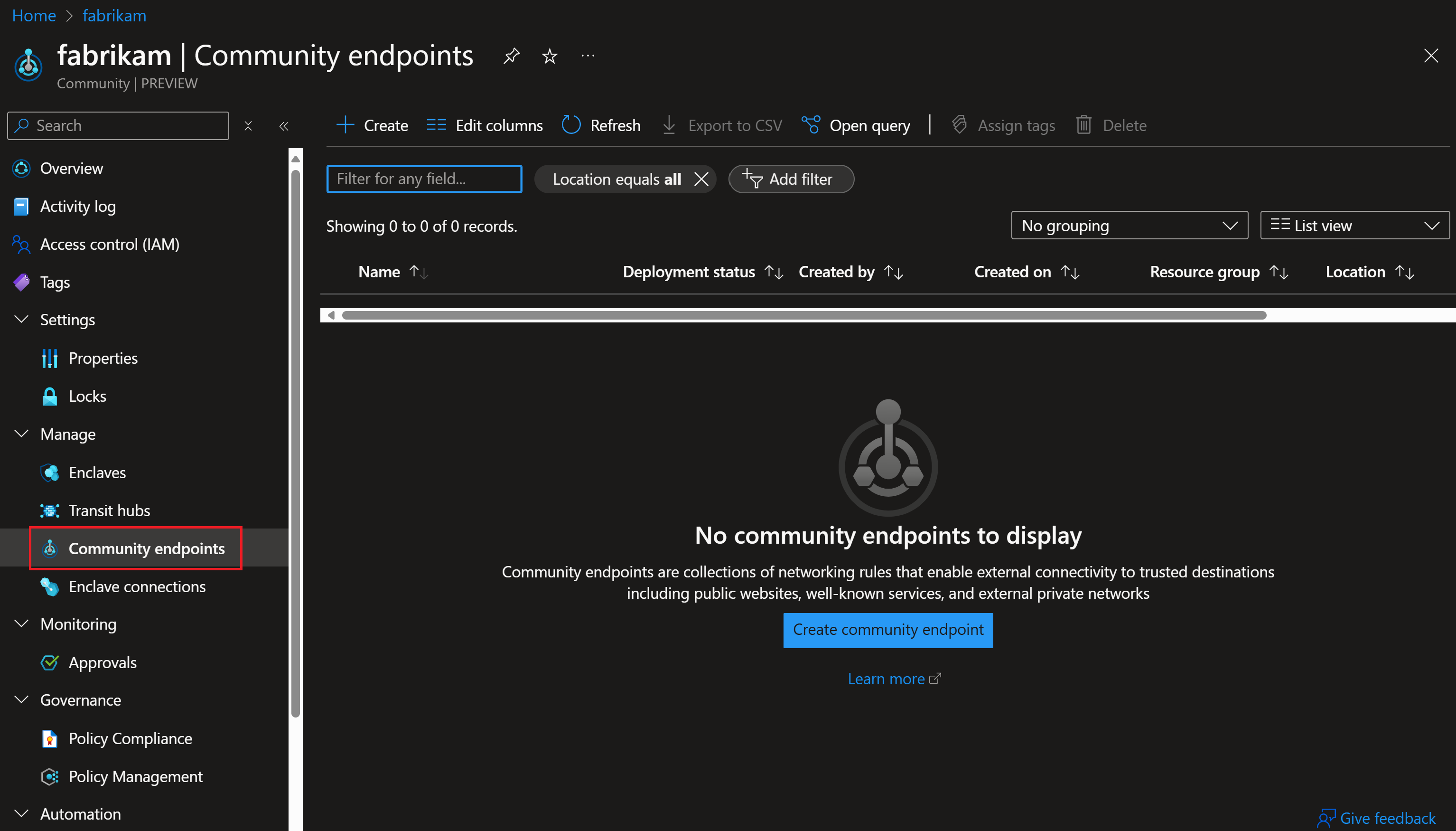The width and height of the screenshot is (1456, 831).
Task: Click Export to CSV in the toolbar
Action: click(722, 125)
